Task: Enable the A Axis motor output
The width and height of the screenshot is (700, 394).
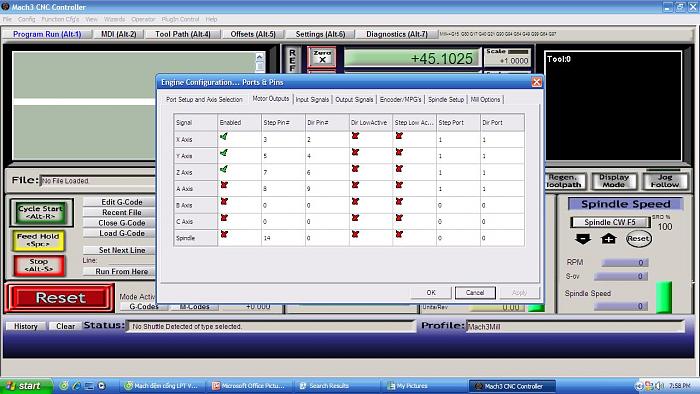Action: tap(224, 186)
